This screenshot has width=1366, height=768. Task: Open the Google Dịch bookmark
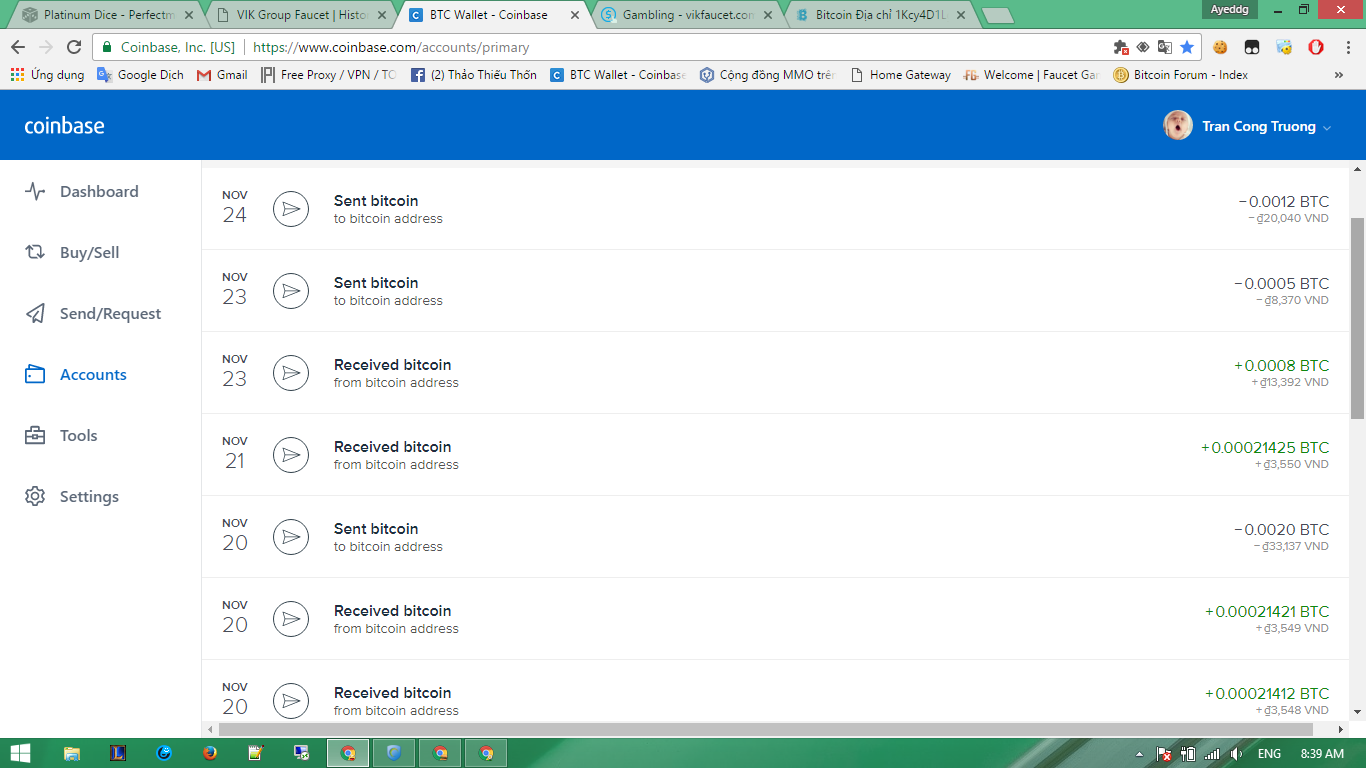[140, 75]
